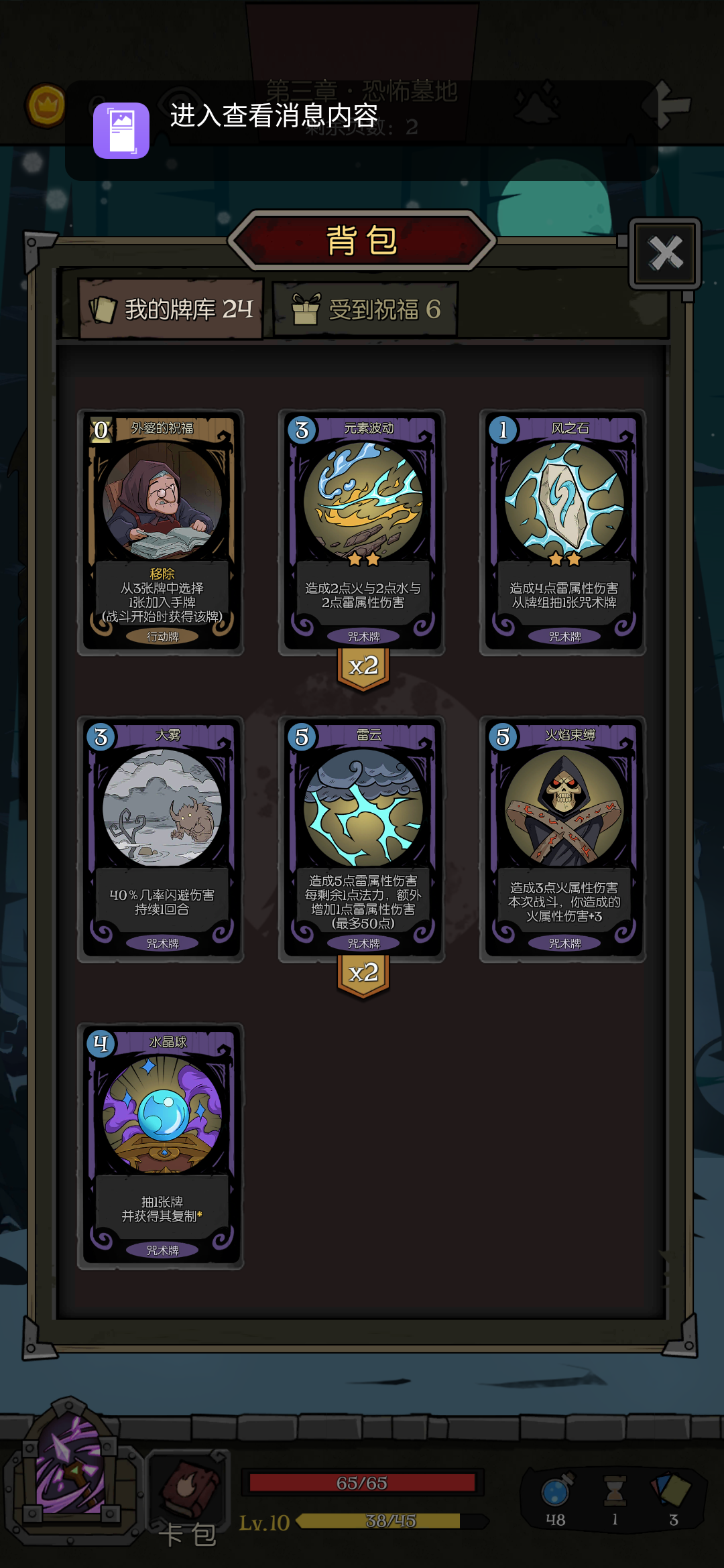724x1568 pixels.
Task: Tap the blue potion icon showing 48
Action: coord(556,1500)
